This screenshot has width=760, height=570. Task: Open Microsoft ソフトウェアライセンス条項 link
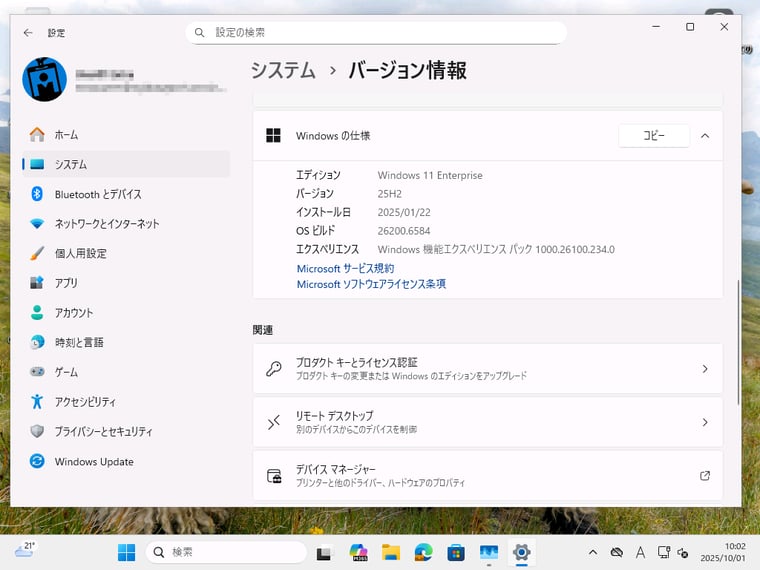(371, 285)
